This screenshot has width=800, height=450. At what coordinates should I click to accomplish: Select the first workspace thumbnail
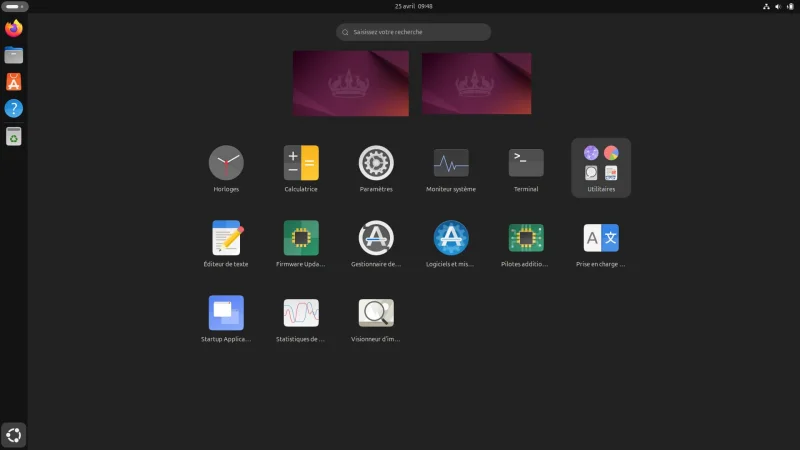[x=351, y=83]
